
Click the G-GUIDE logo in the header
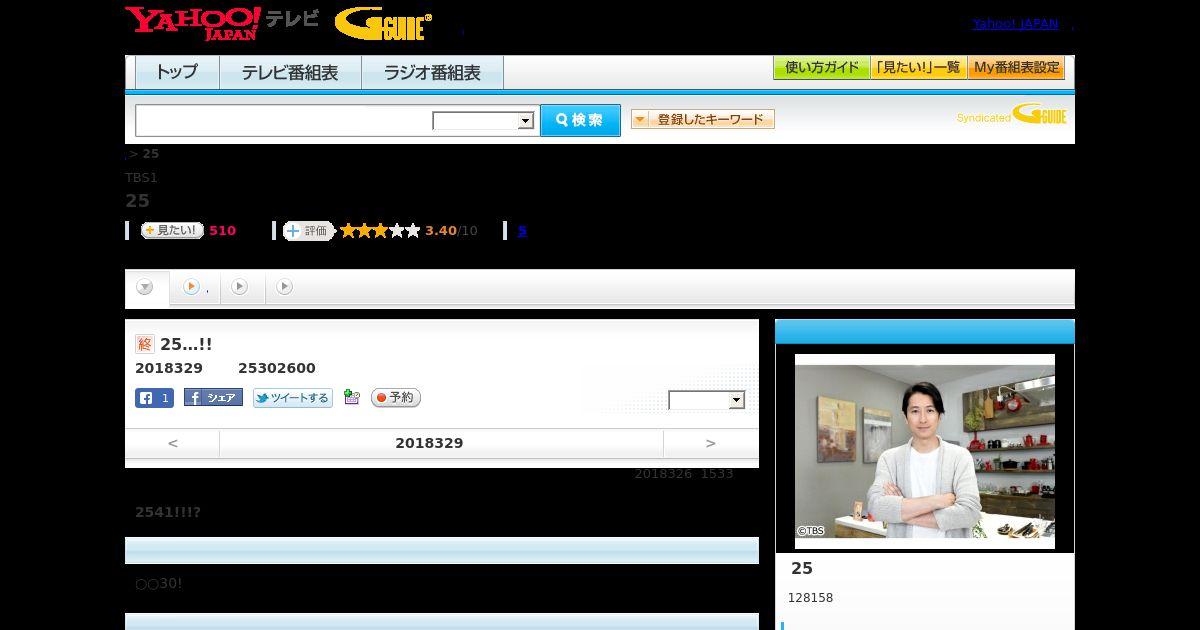tap(383, 24)
